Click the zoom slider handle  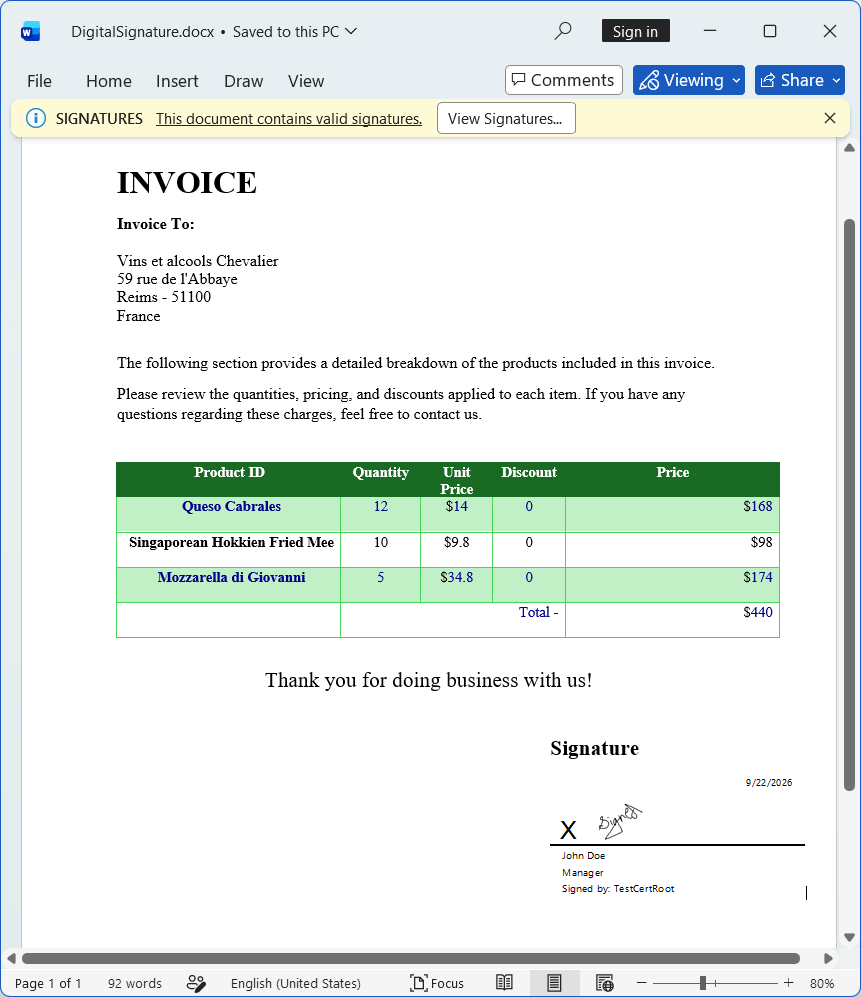tap(703, 983)
